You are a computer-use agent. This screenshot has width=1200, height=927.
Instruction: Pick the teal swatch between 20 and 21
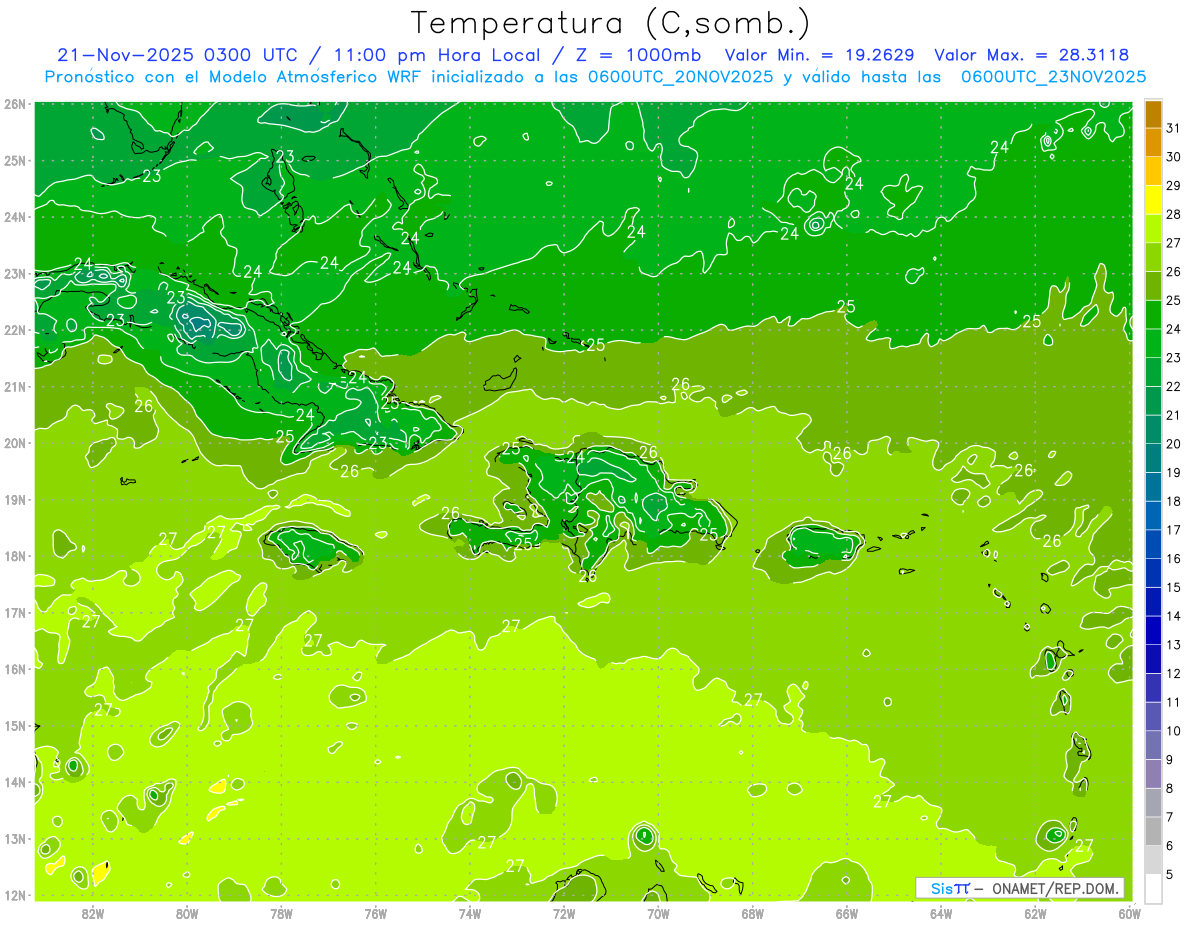tap(1153, 429)
